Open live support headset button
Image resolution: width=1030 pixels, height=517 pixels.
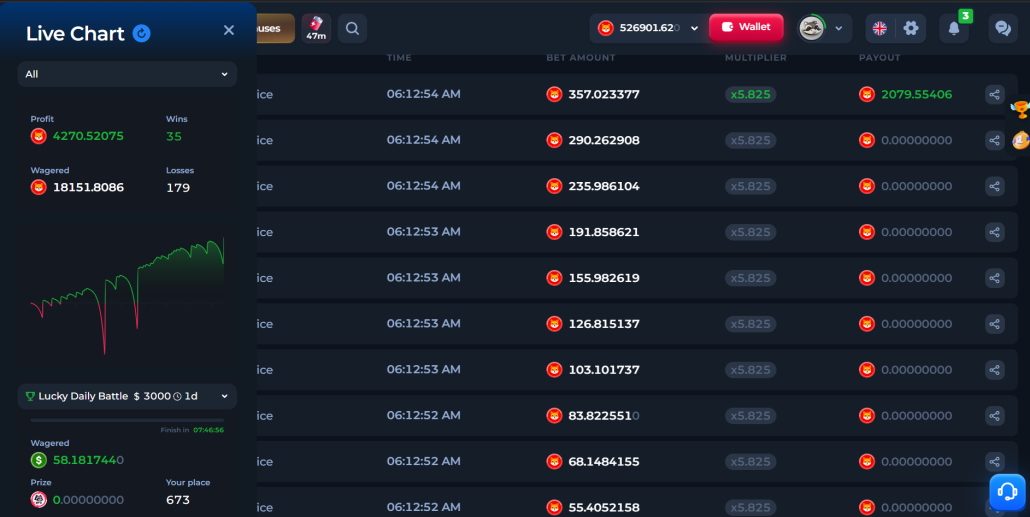[1007, 491]
